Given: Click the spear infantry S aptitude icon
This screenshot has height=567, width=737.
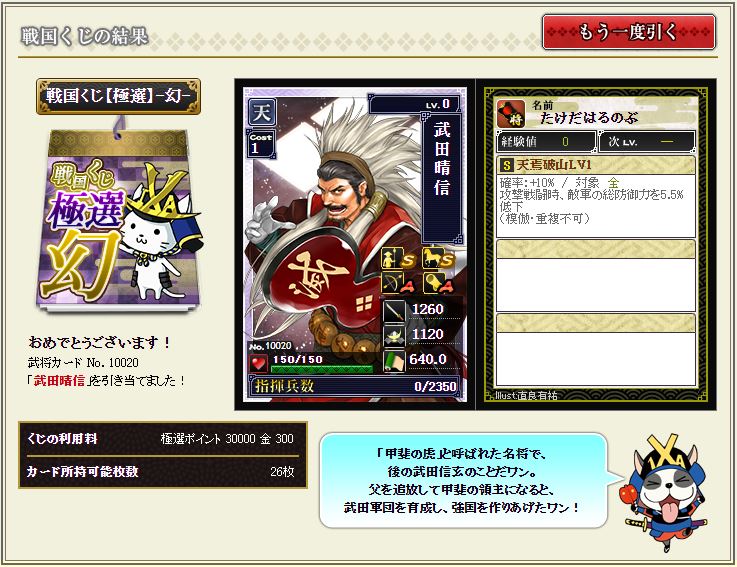Looking at the screenshot, I should [x=398, y=259].
